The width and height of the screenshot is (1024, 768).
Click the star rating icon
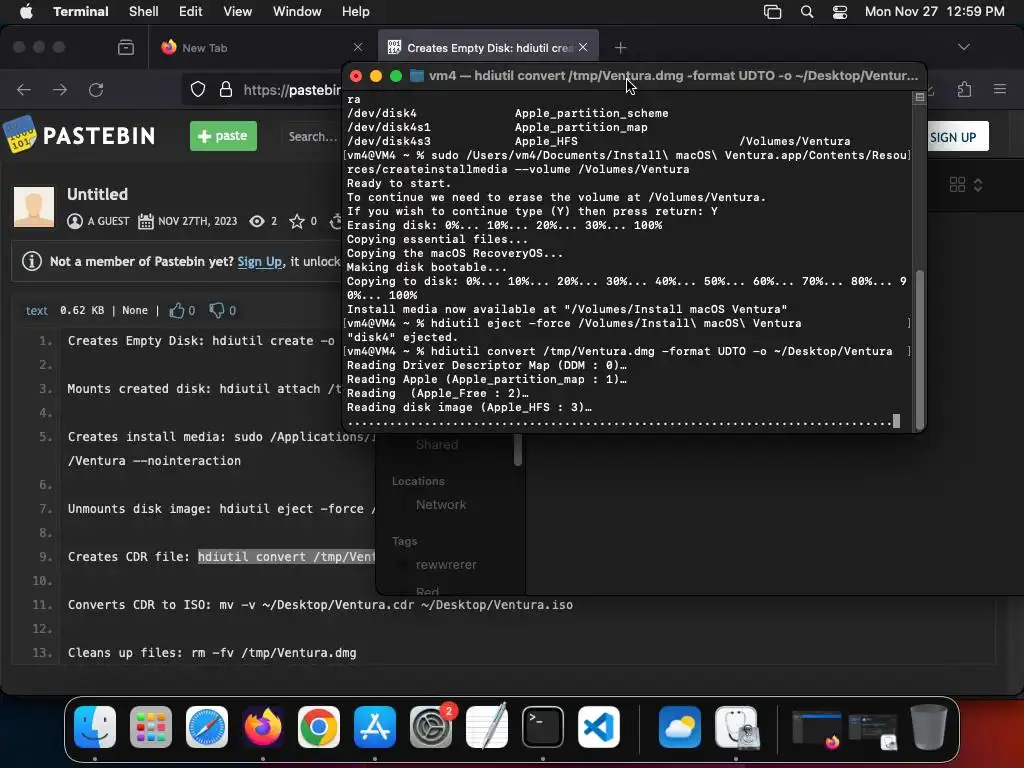pyautogui.click(x=296, y=221)
